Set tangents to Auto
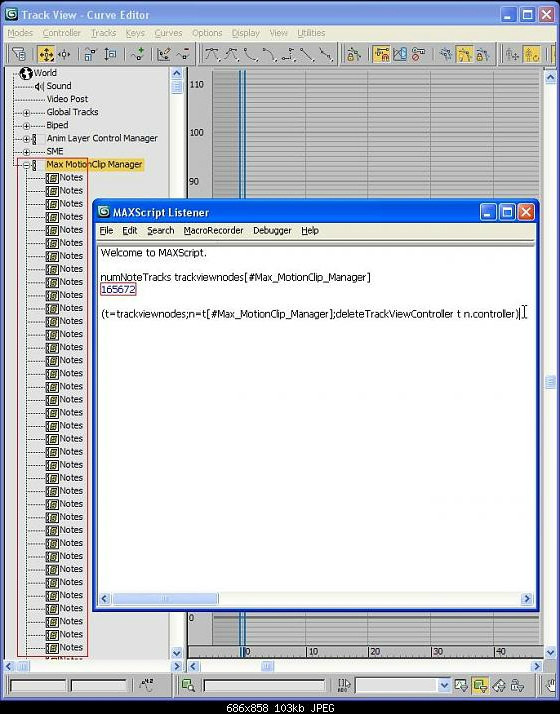 212,55
